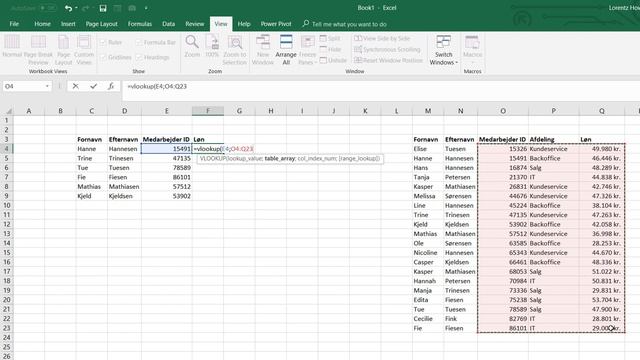Open the Help tab
This screenshot has width=640, height=360.
244,24
